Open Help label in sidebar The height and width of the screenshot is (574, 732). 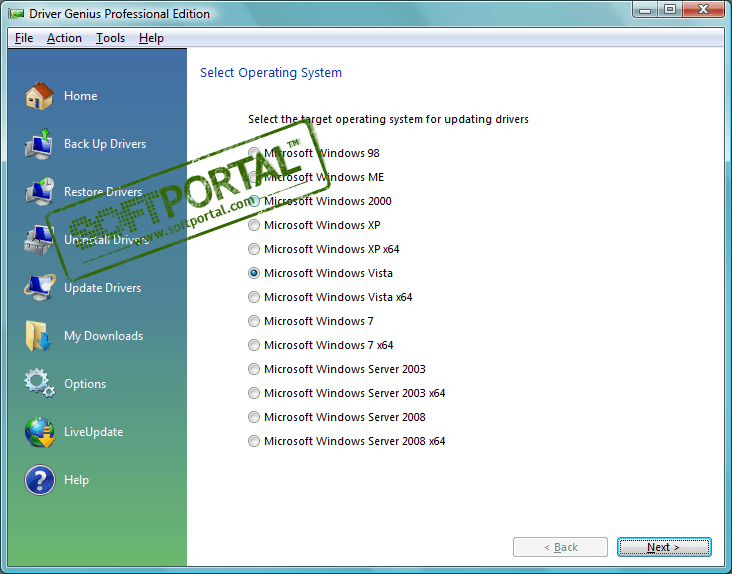point(77,480)
